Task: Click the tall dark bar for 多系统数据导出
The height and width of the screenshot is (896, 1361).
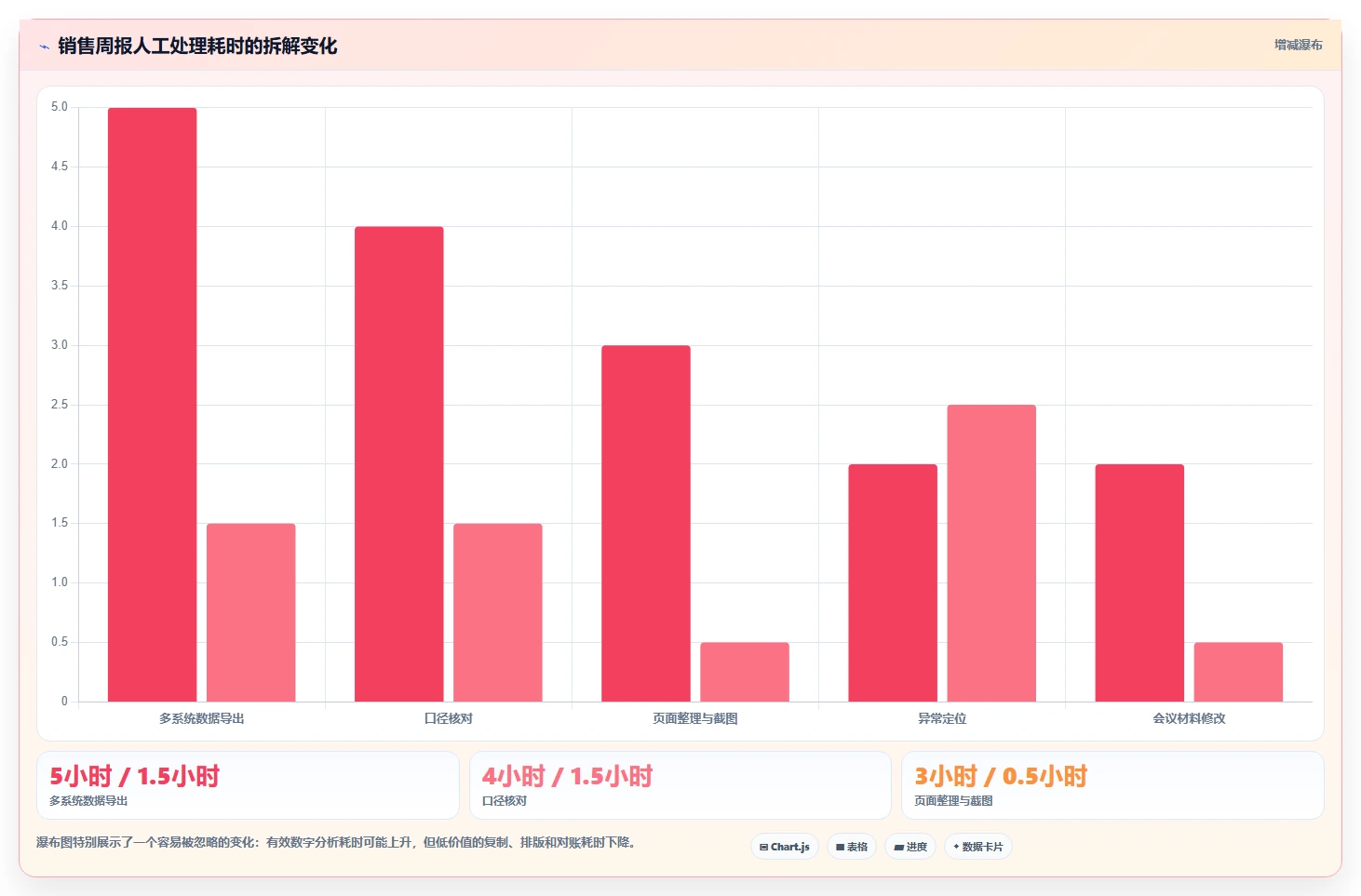Action: (x=153, y=405)
